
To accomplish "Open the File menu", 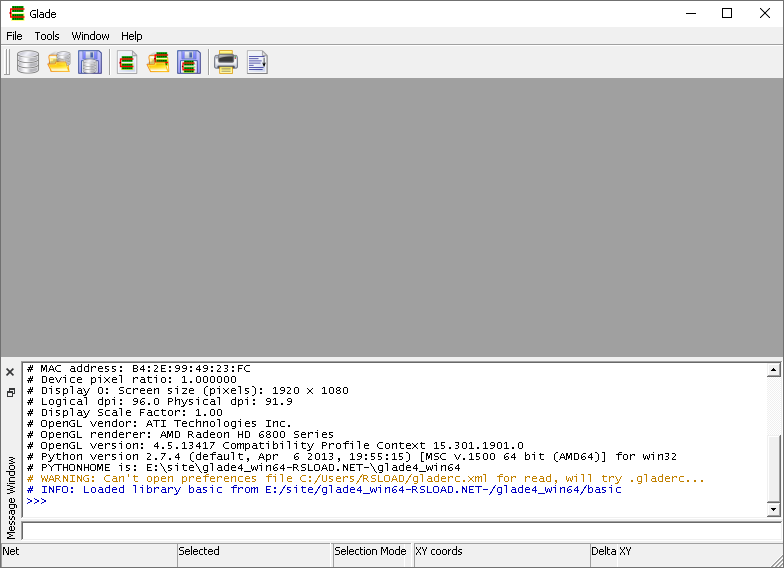I will (14, 36).
